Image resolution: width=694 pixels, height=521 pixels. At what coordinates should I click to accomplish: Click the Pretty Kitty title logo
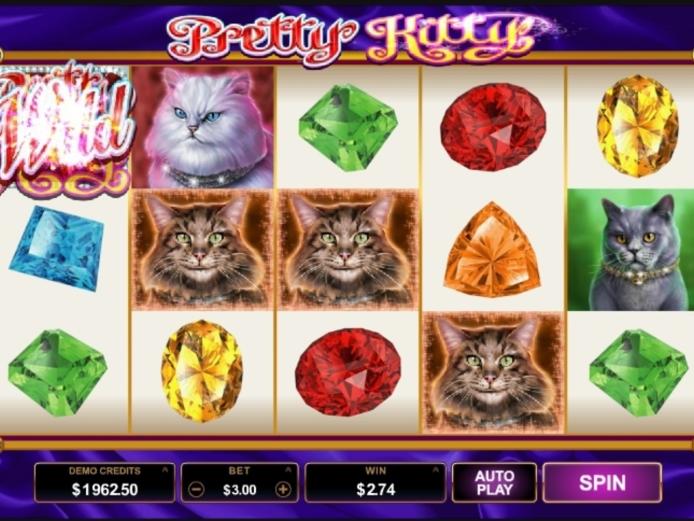(x=350, y=38)
